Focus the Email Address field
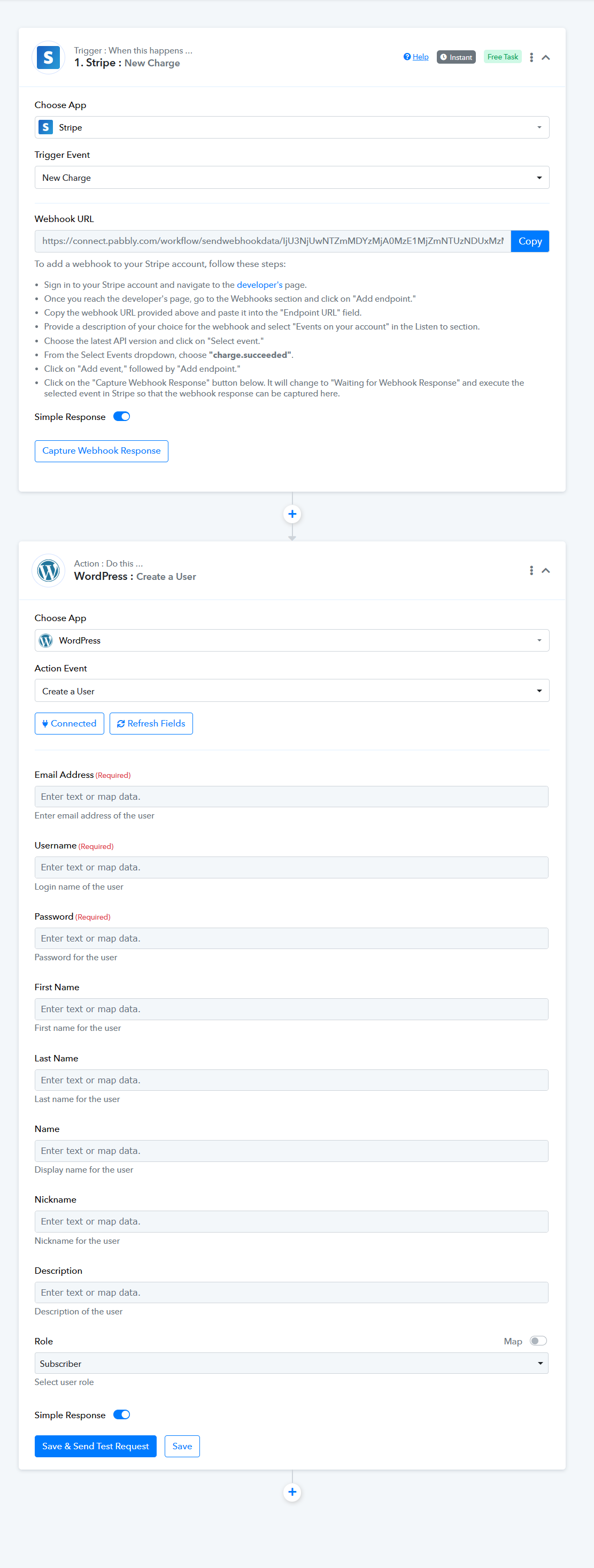The height and width of the screenshot is (1568, 594). coord(291,797)
